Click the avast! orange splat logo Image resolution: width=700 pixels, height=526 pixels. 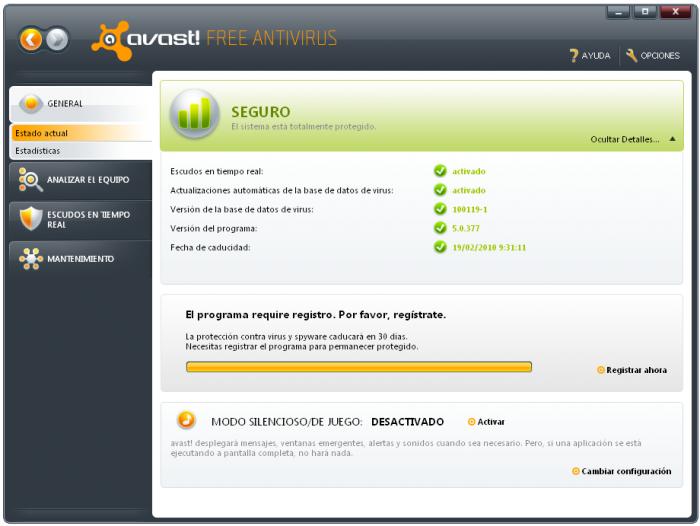(112, 41)
